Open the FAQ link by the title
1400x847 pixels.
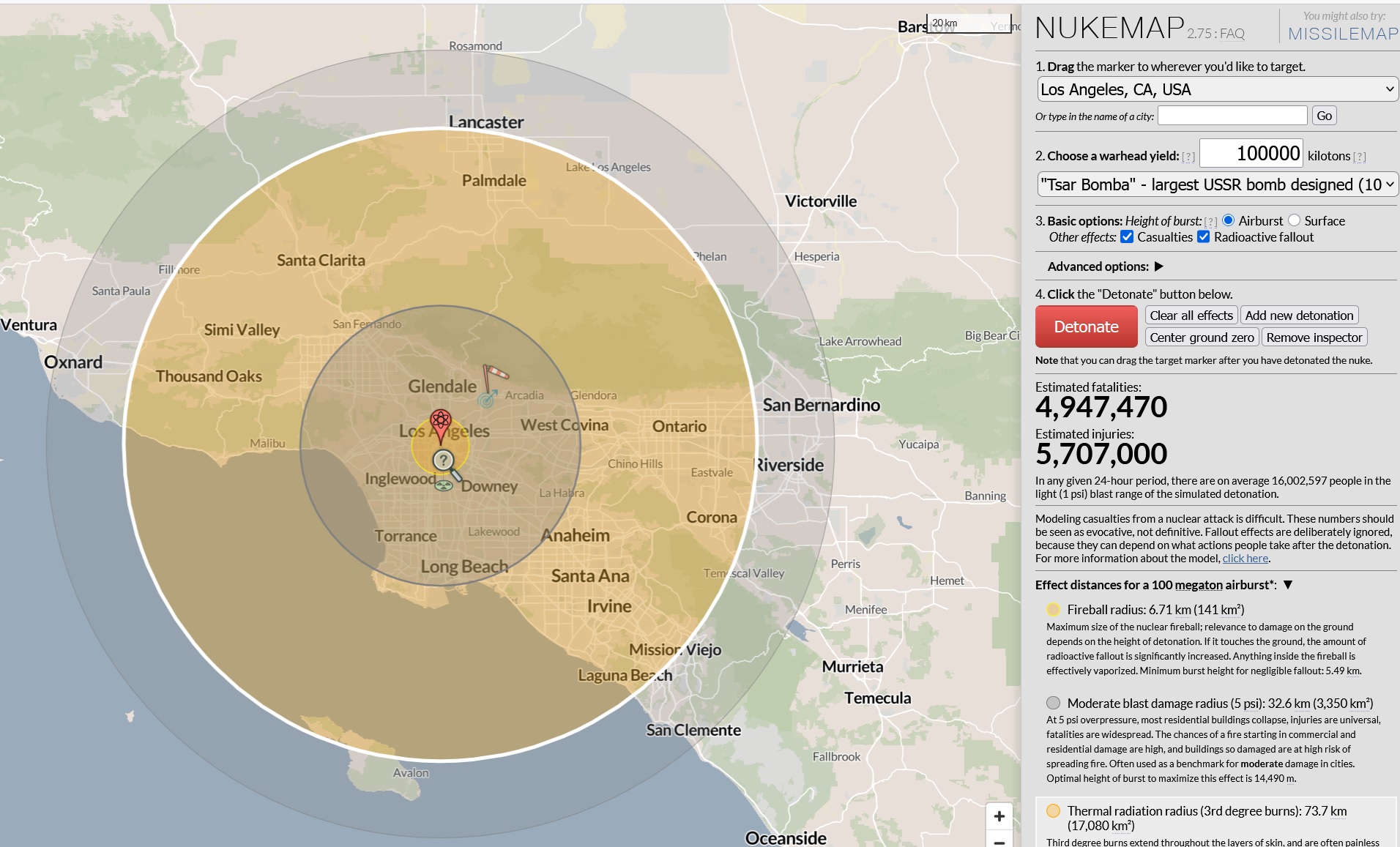(1232, 34)
